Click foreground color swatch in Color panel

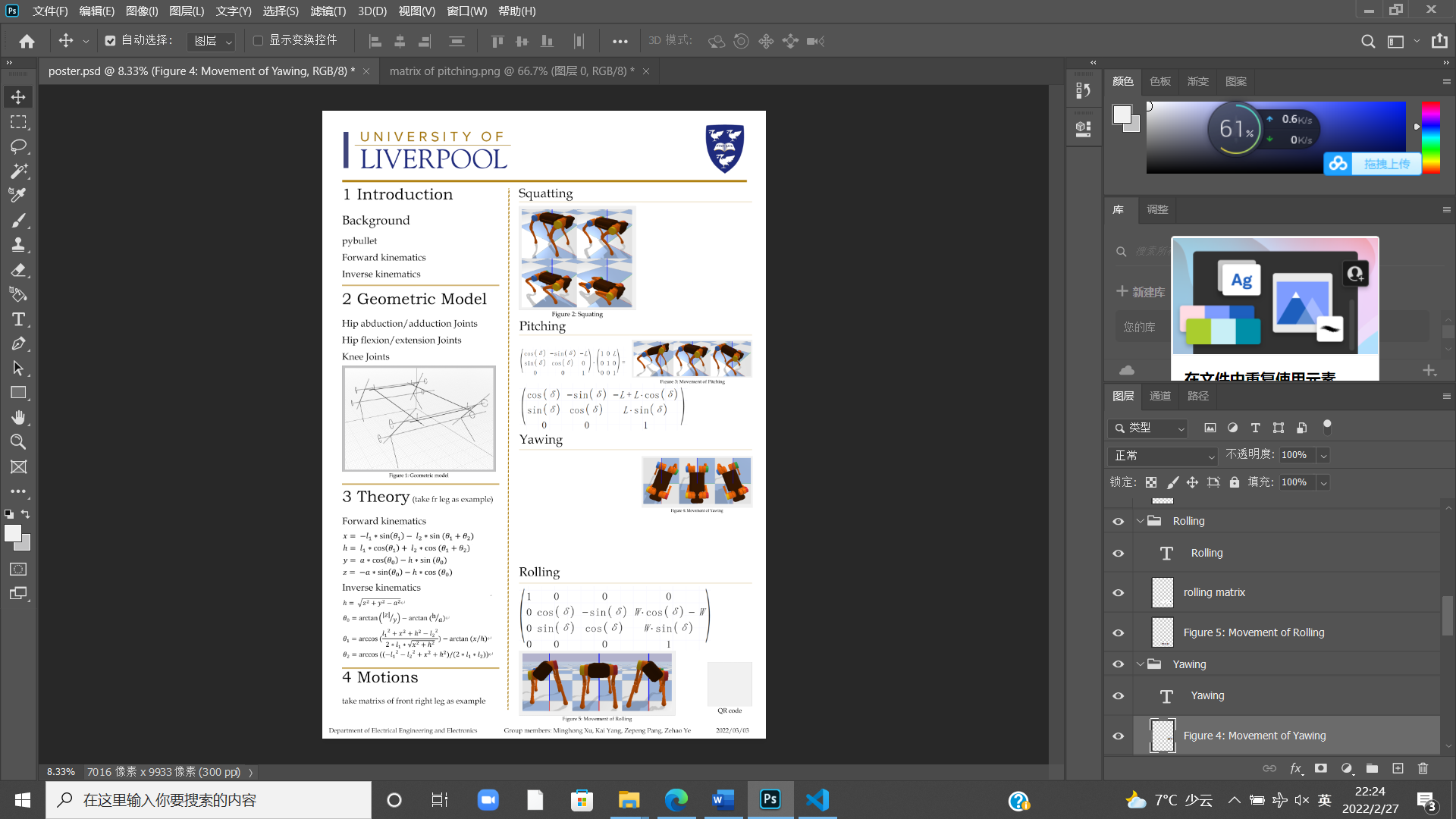(1122, 115)
